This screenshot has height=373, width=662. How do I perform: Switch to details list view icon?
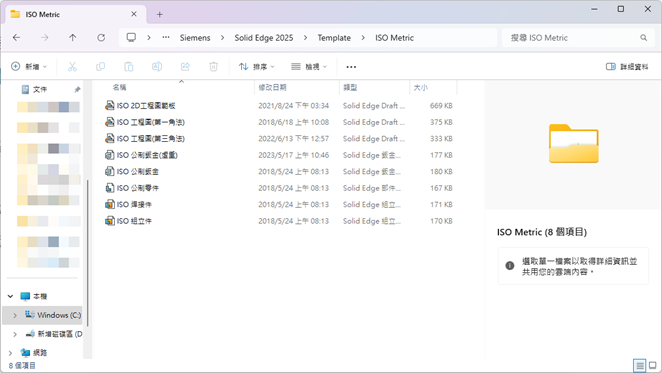(x=640, y=365)
